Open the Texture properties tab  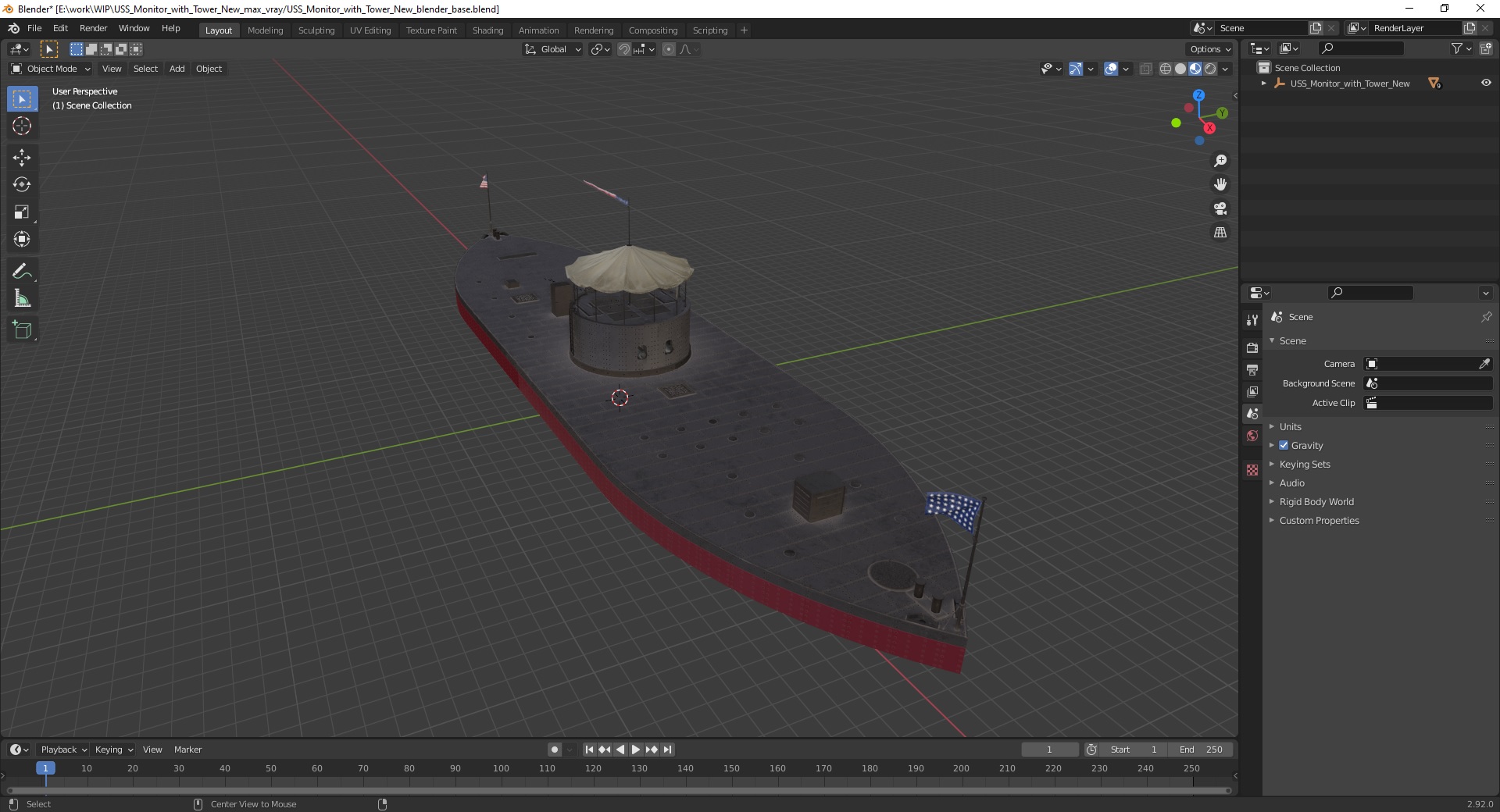click(x=1252, y=470)
